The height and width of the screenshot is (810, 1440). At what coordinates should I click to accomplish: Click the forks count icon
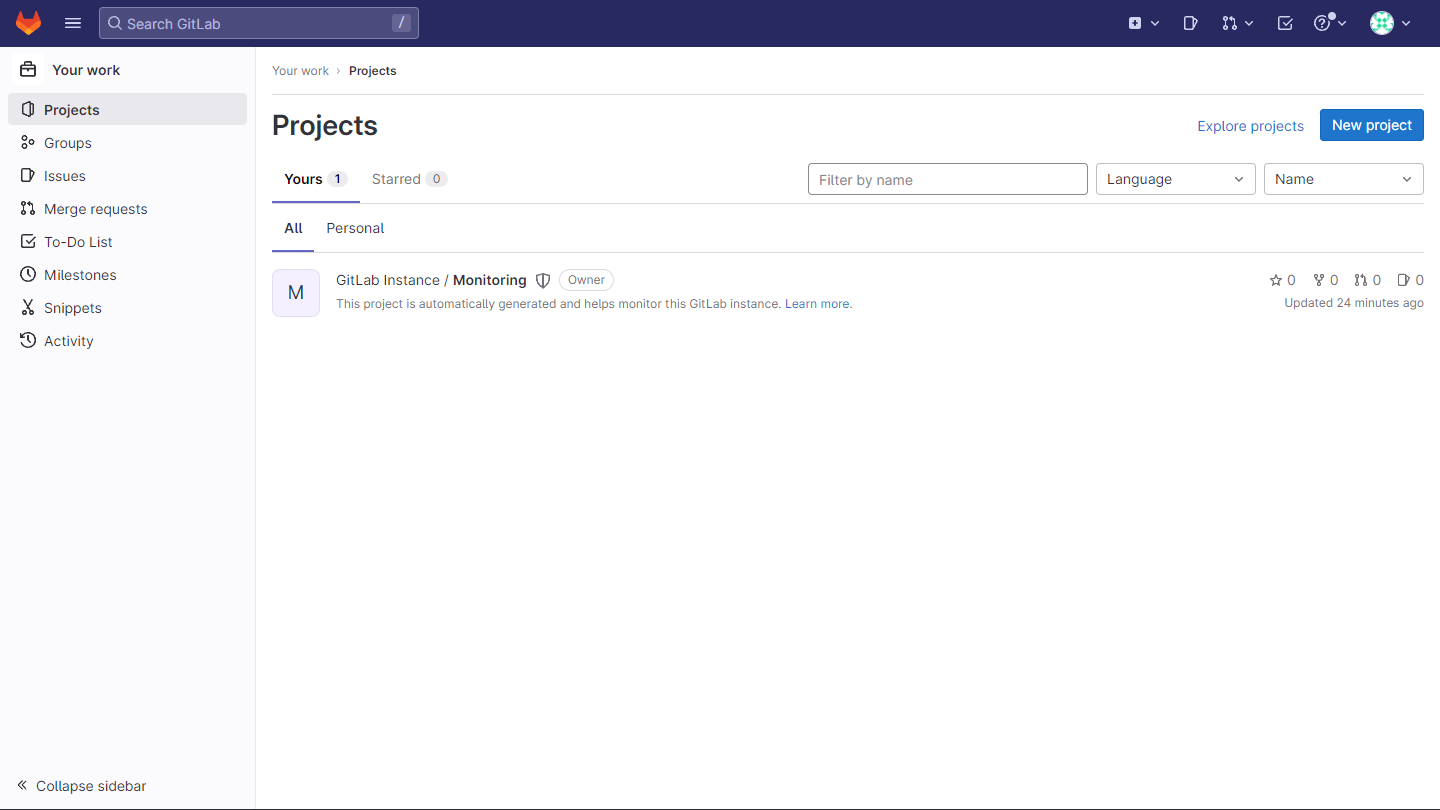pyautogui.click(x=1325, y=280)
